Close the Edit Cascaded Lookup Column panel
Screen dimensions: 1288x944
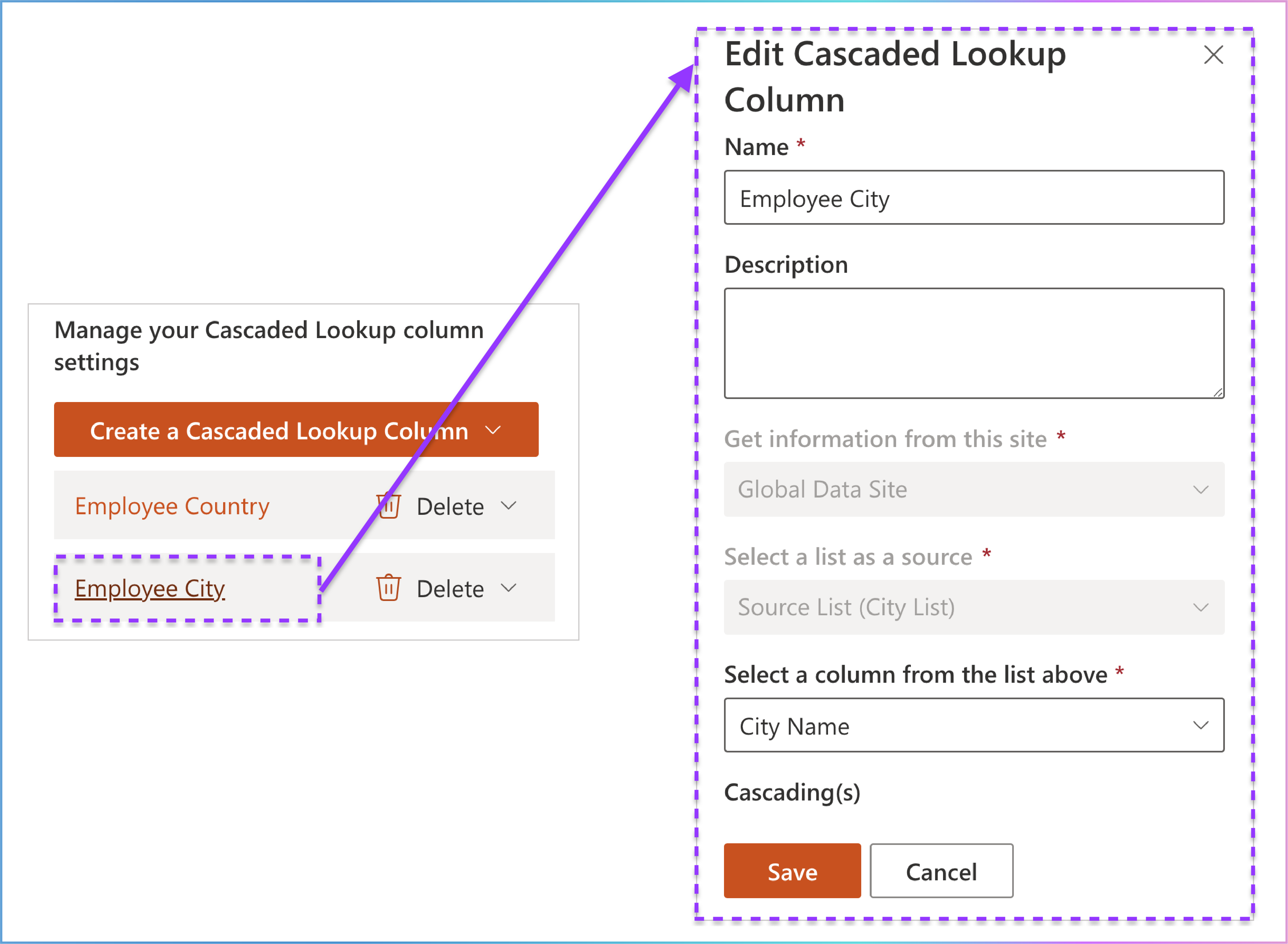click(1213, 55)
